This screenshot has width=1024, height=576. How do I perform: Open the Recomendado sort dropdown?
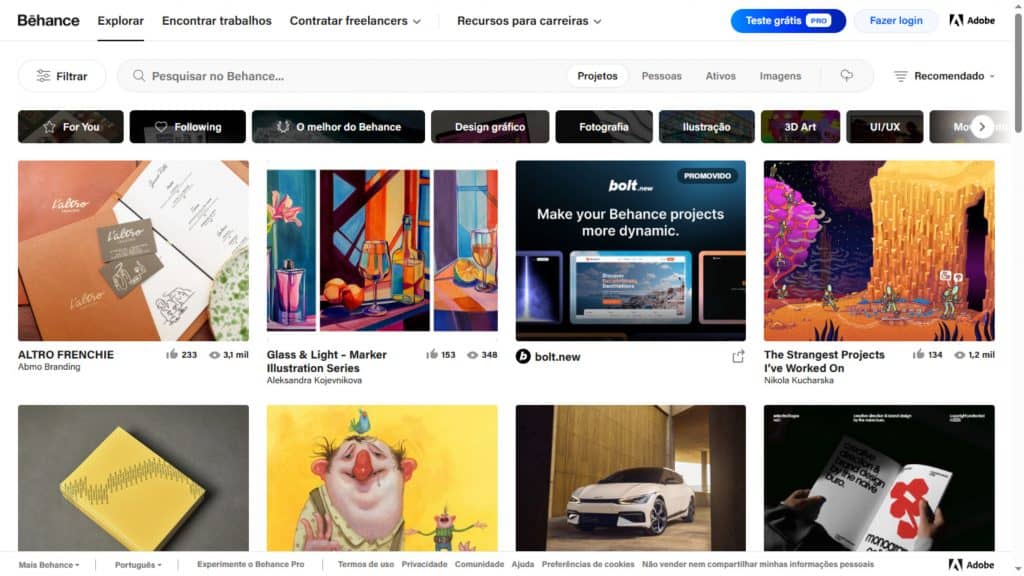[944, 76]
